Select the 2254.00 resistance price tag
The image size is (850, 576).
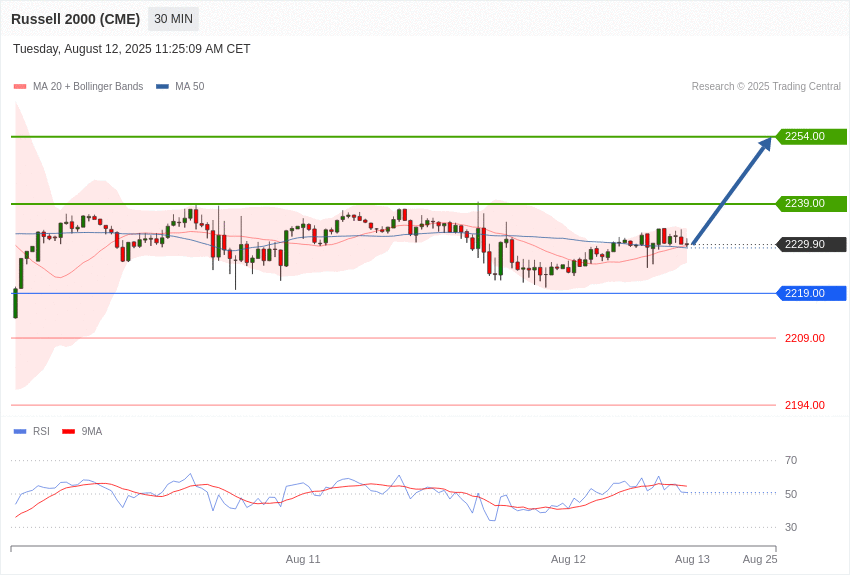(x=812, y=137)
